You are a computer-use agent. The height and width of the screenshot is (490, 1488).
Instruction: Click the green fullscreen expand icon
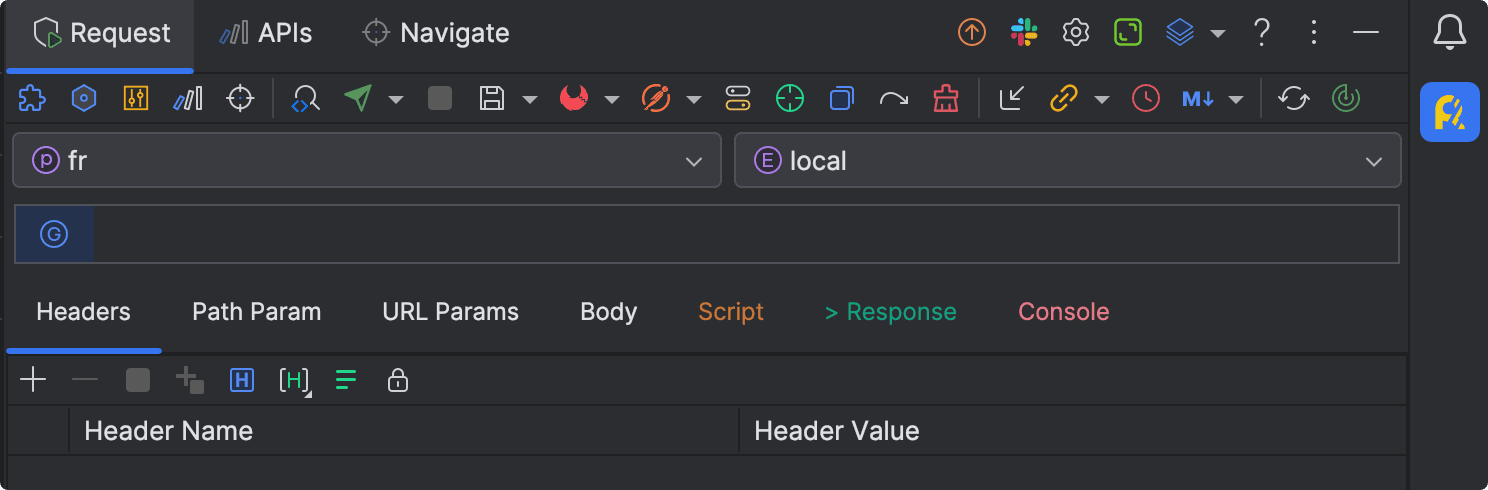1128,33
